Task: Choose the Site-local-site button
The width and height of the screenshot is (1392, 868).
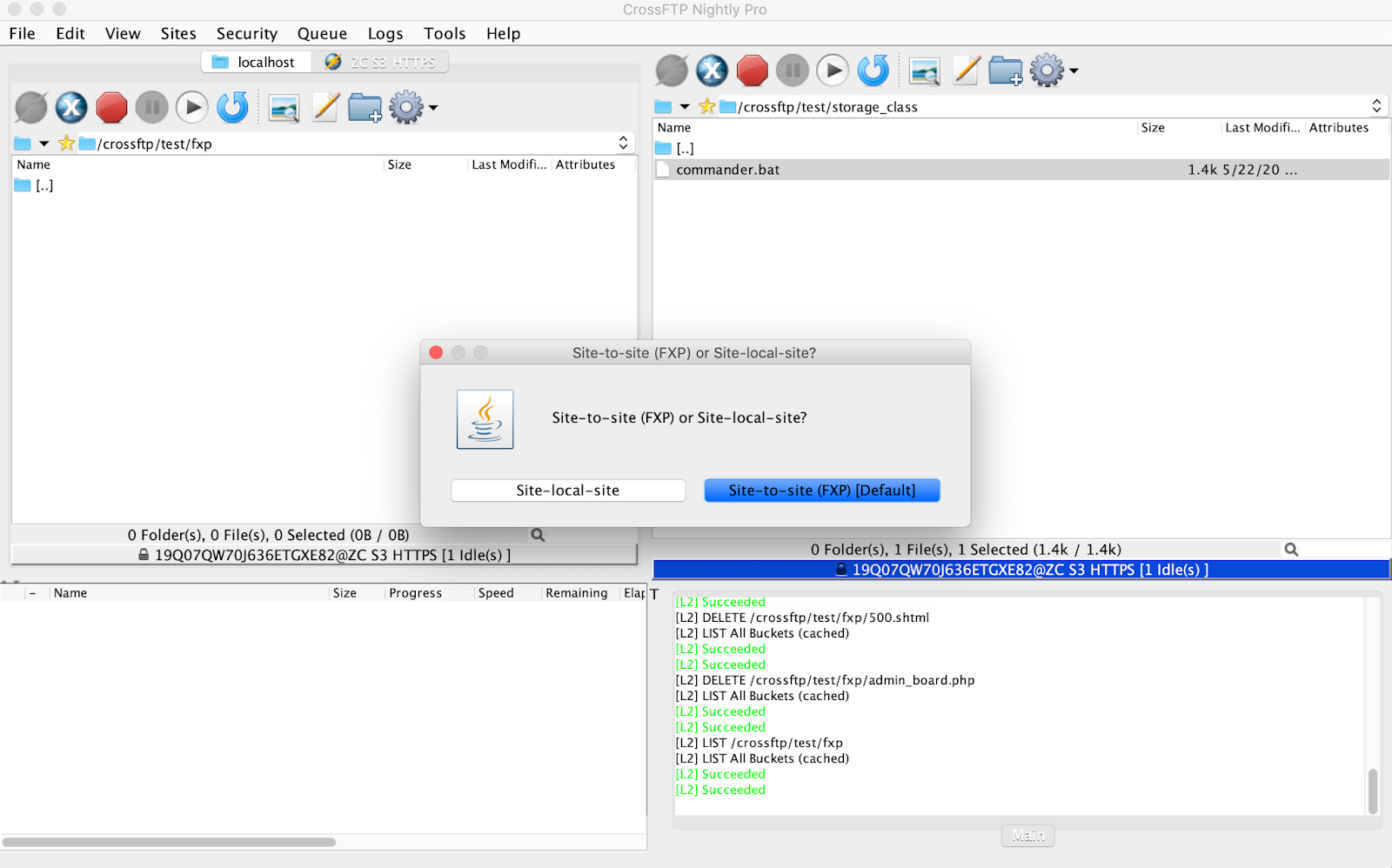Action: [568, 491]
